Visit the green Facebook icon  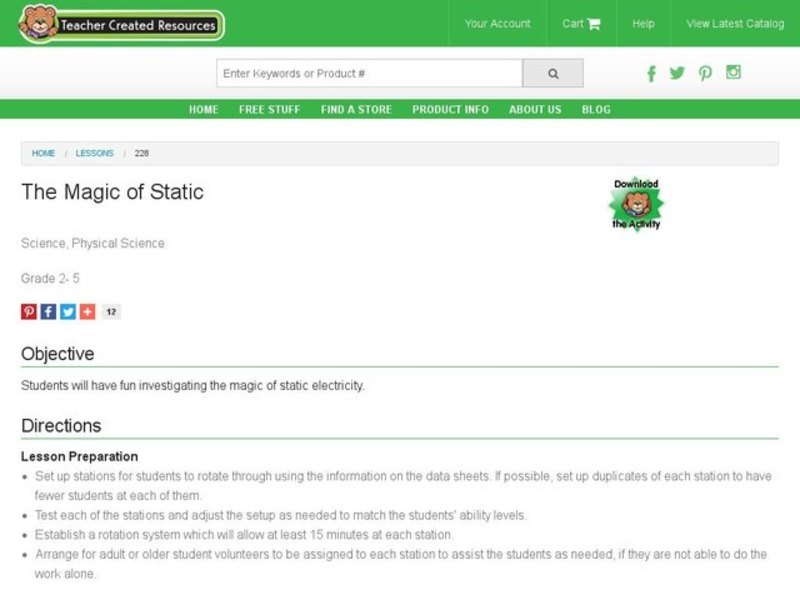(x=651, y=73)
